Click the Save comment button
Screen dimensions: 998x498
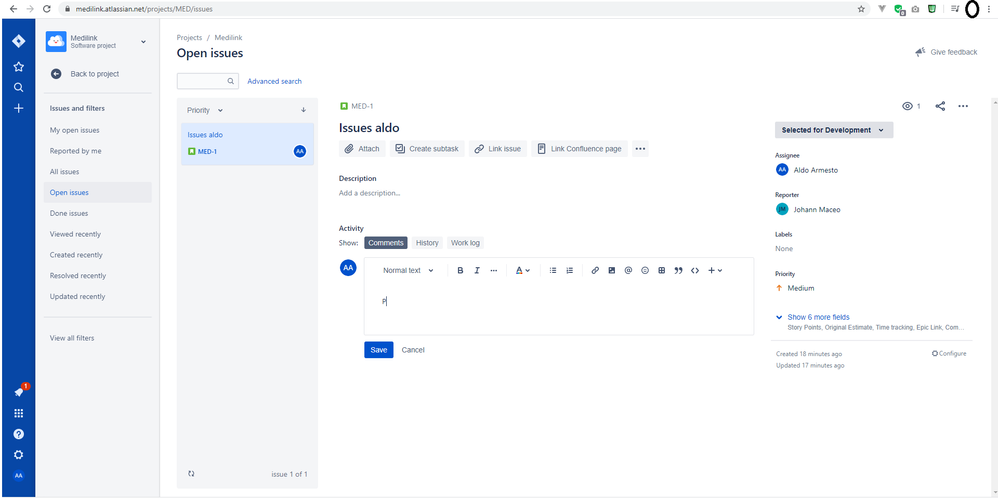(379, 350)
